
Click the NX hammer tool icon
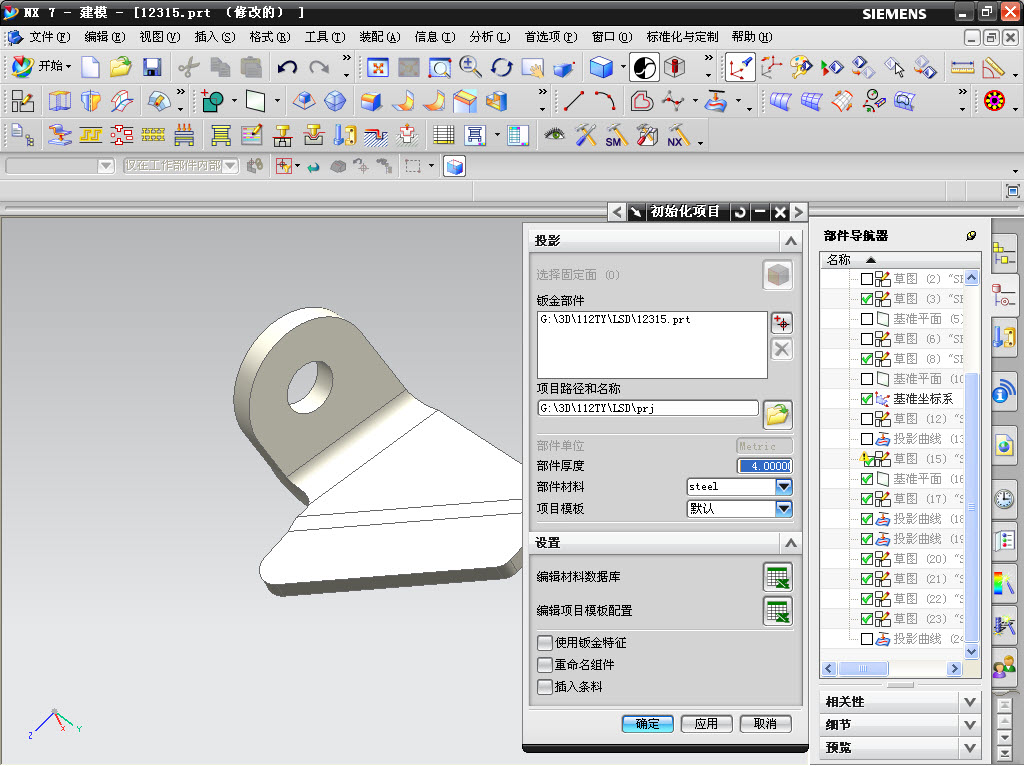coord(677,135)
